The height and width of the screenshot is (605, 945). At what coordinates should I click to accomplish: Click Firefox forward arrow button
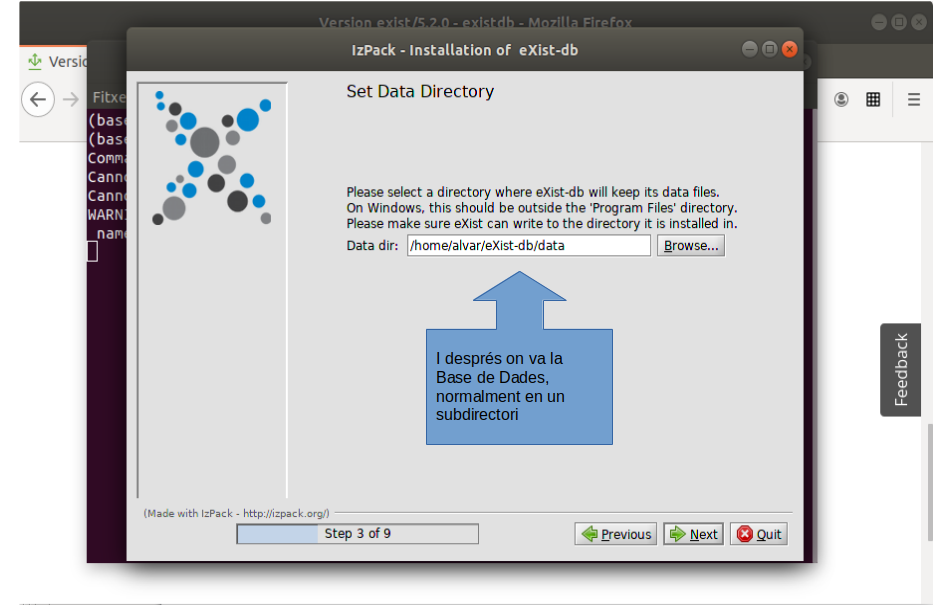tap(71, 99)
